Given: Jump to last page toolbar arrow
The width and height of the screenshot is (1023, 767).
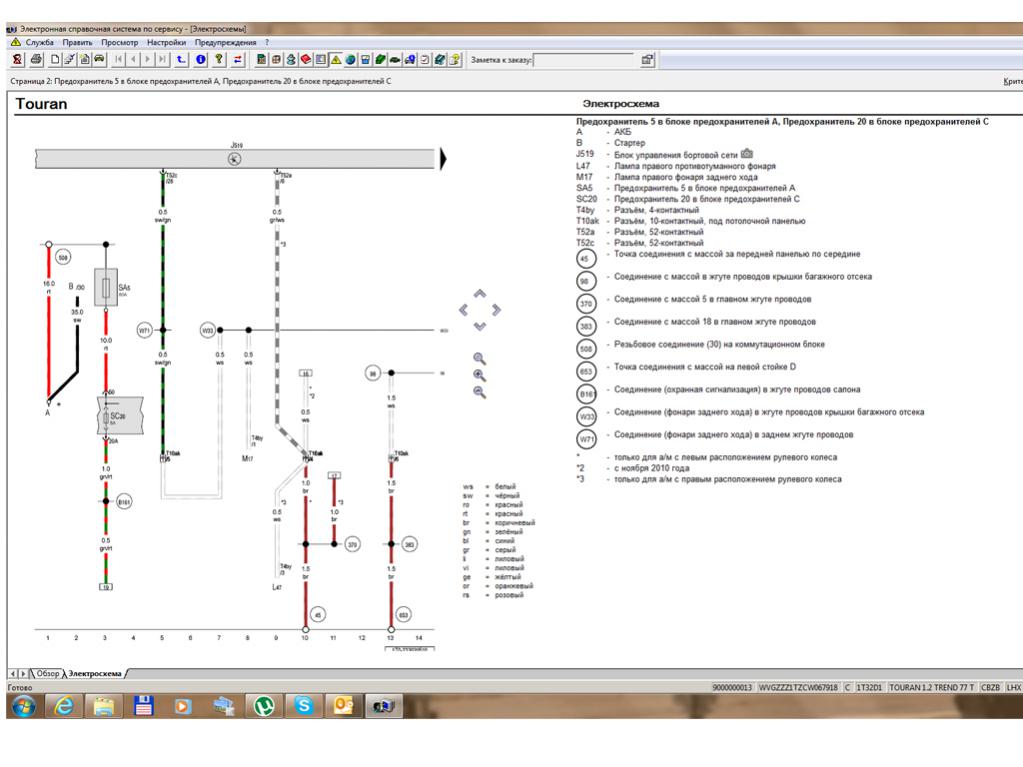Looking at the screenshot, I should click(162, 59).
